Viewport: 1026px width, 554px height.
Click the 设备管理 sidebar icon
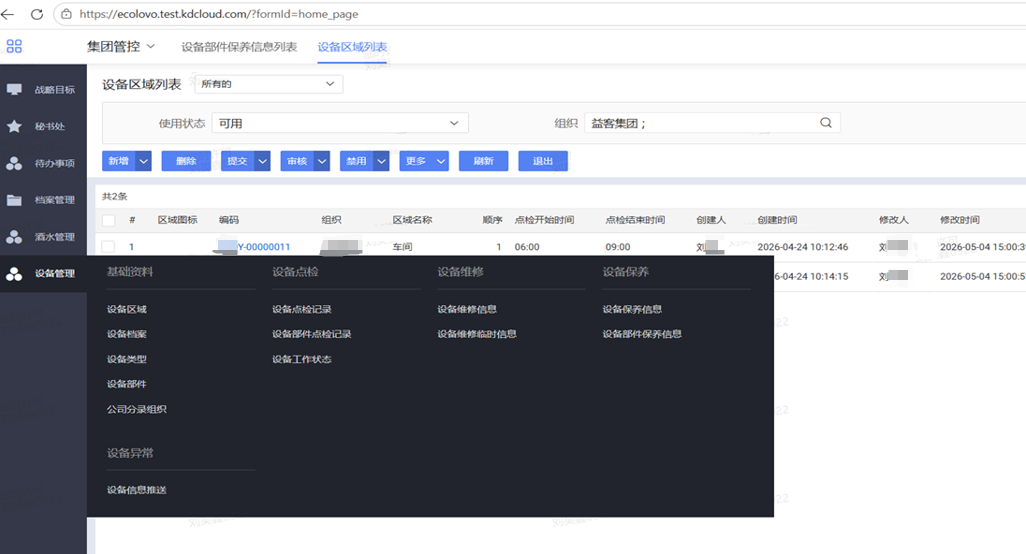pos(14,273)
